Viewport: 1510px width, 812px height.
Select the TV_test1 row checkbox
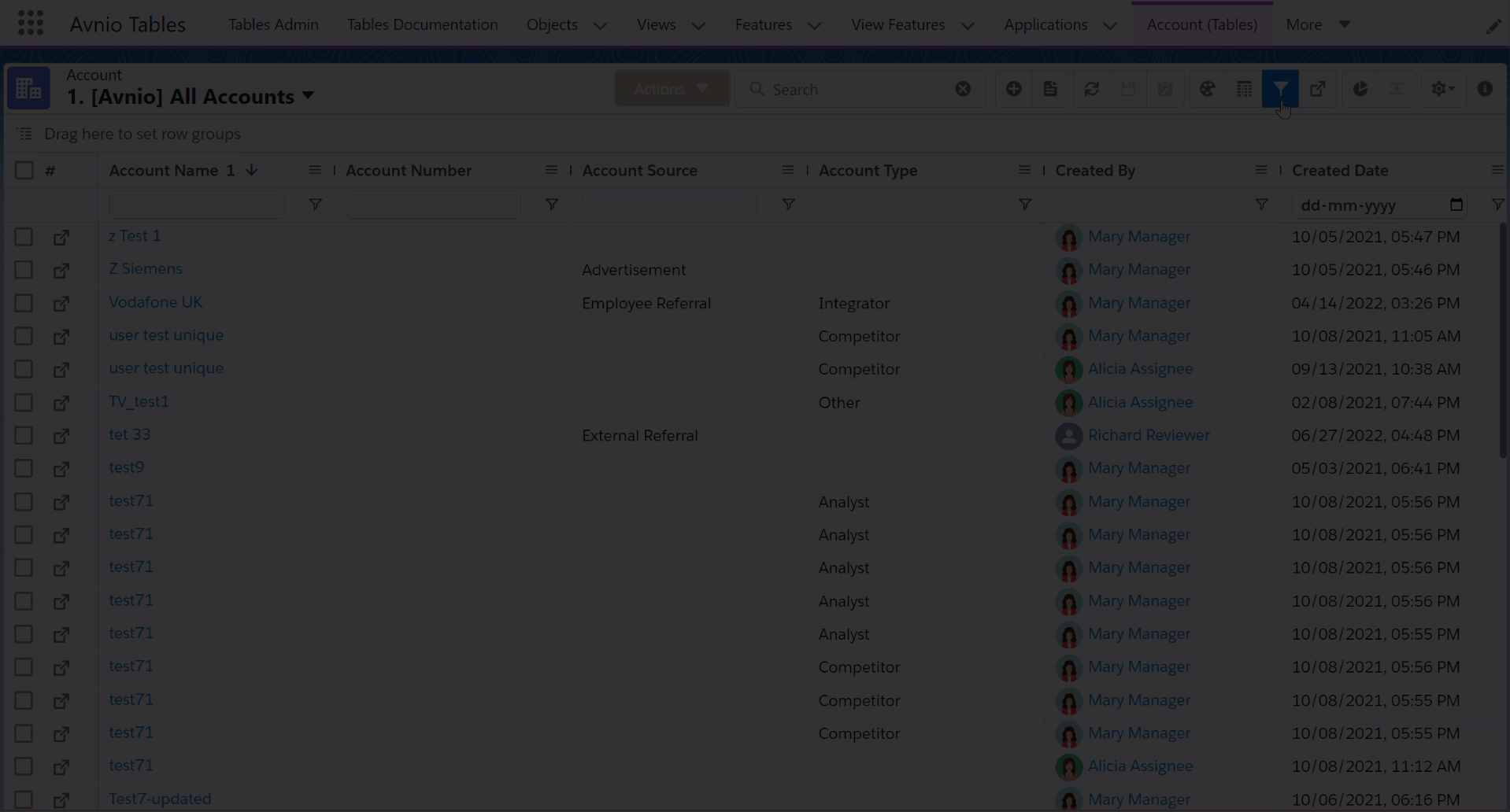click(24, 403)
